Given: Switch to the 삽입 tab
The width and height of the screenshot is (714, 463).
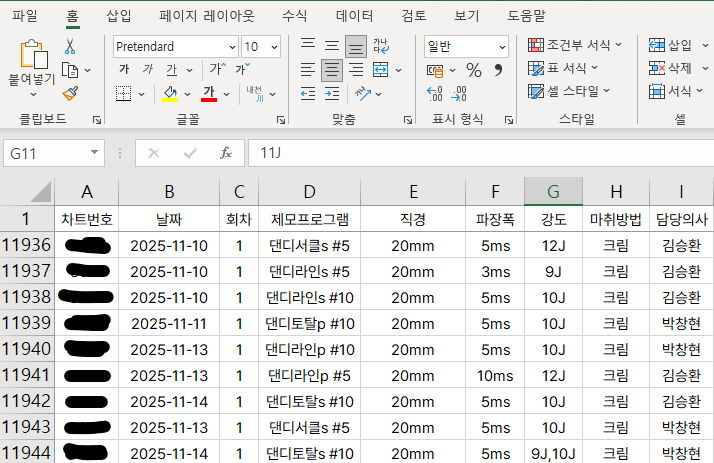Looking at the screenshot, I should 119,16.
